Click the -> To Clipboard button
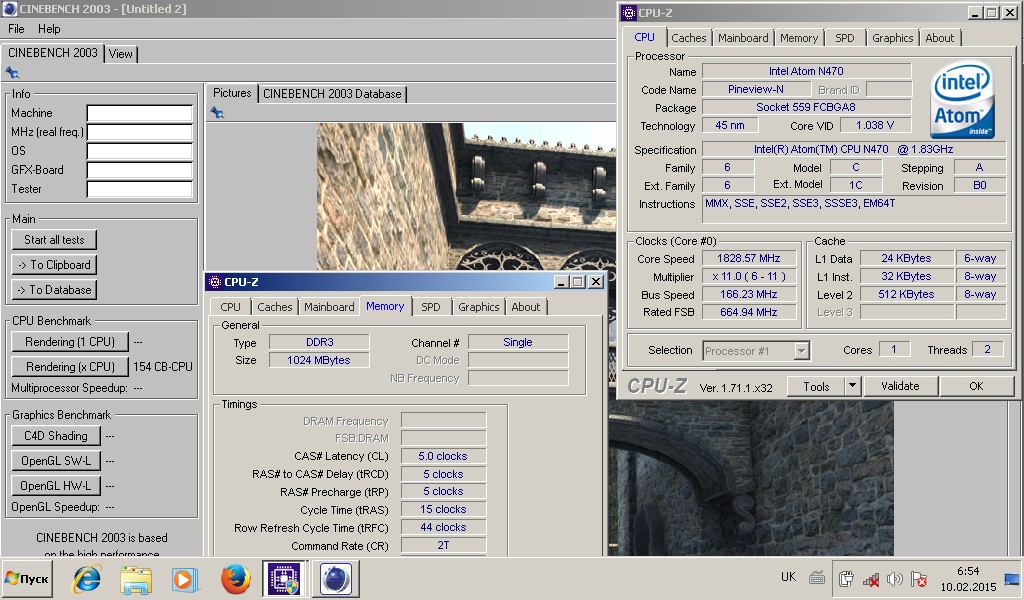The height and width of the screenshot is (600, 1024). pos(54,264)
